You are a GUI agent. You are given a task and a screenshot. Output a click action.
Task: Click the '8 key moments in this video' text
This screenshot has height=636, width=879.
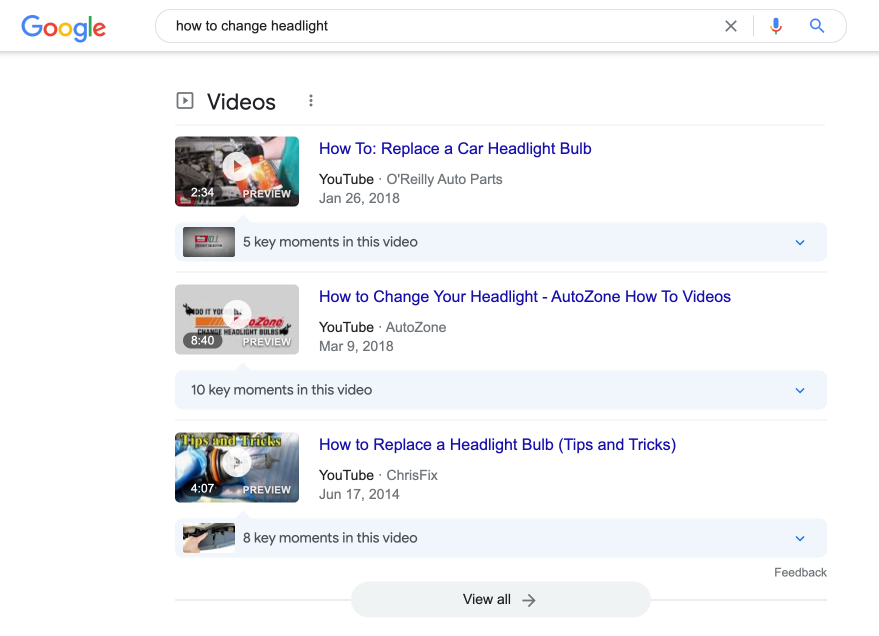[x=330, y=538]
